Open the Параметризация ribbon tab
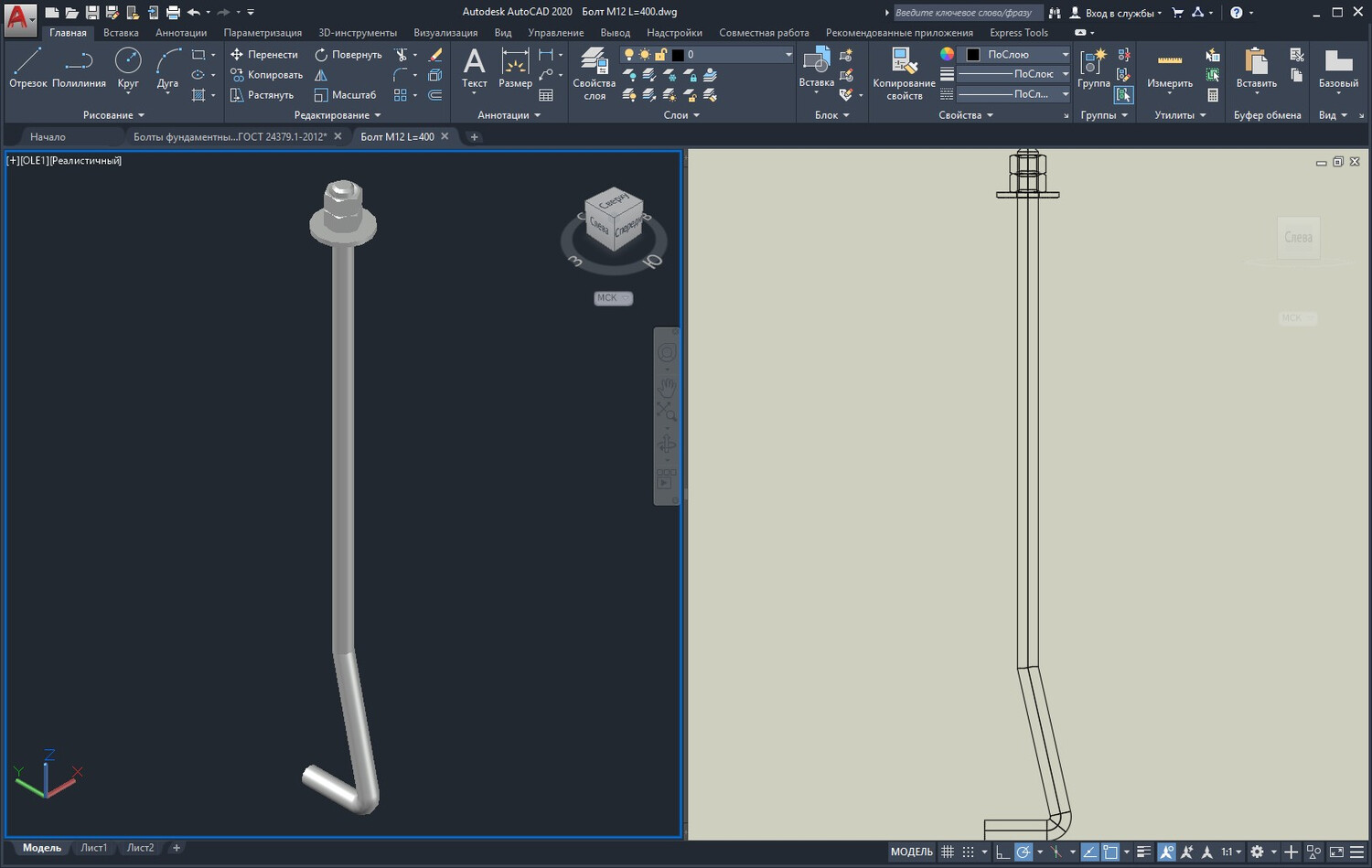1372x868 pixels. [x=263, y=33]
